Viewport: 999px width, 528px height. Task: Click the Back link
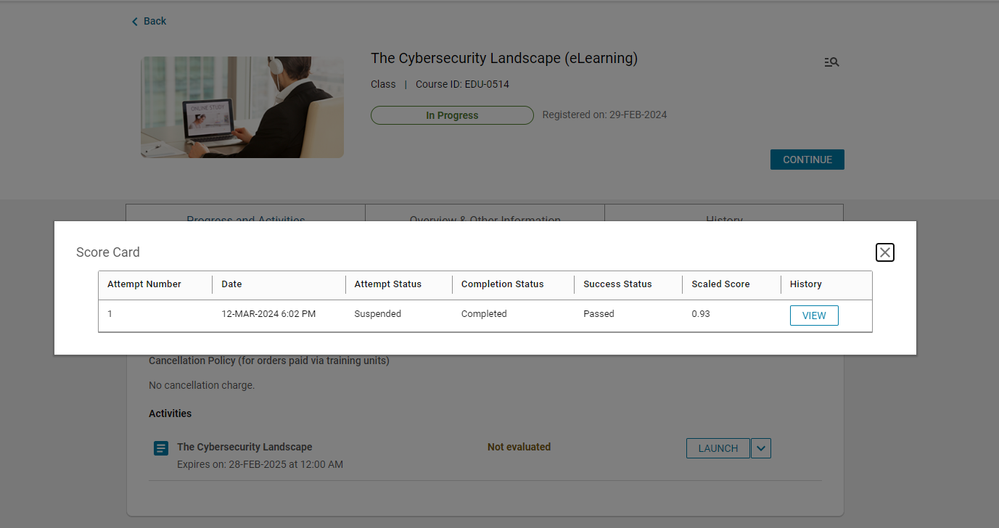(x=149, y=21)
